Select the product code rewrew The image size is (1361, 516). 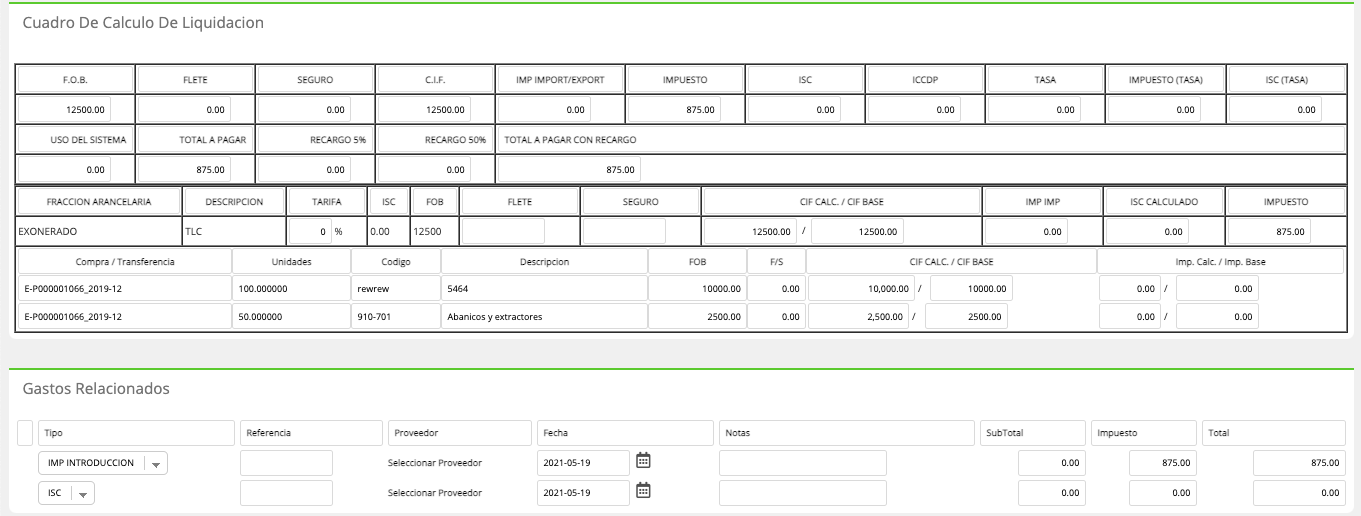click(x=395, y=288)
